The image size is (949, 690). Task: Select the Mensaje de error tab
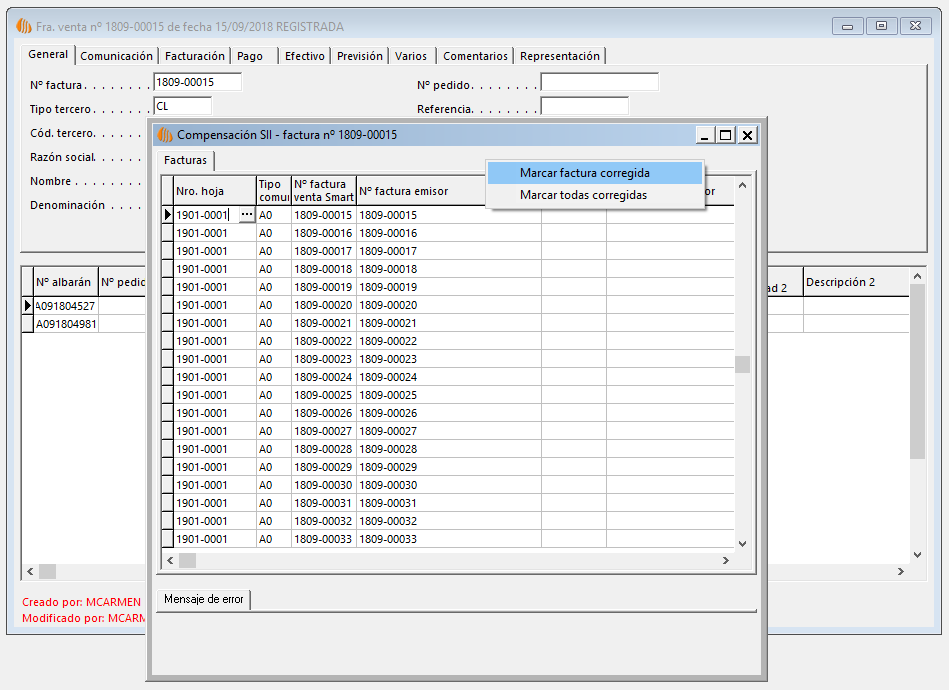coord(204,599)
